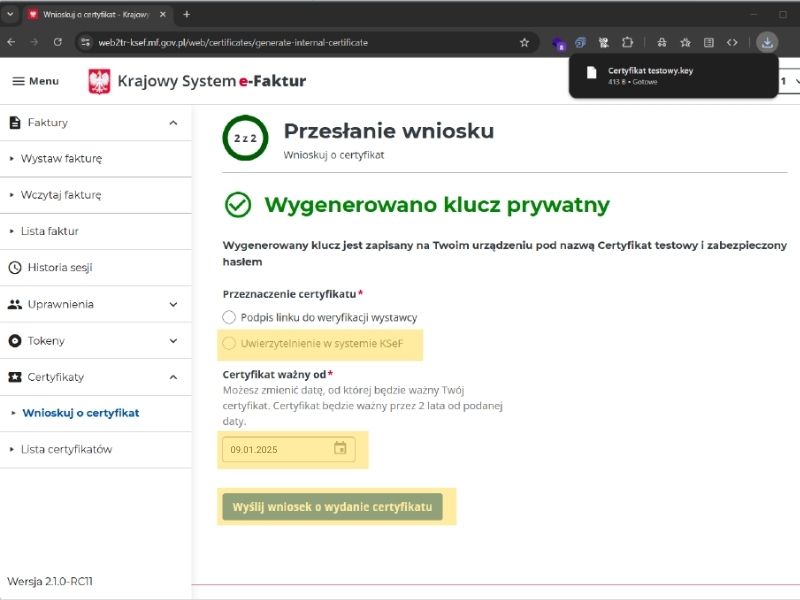
Task: Collapse the Faktury sidebar section
Action: [x=173, y=123]
